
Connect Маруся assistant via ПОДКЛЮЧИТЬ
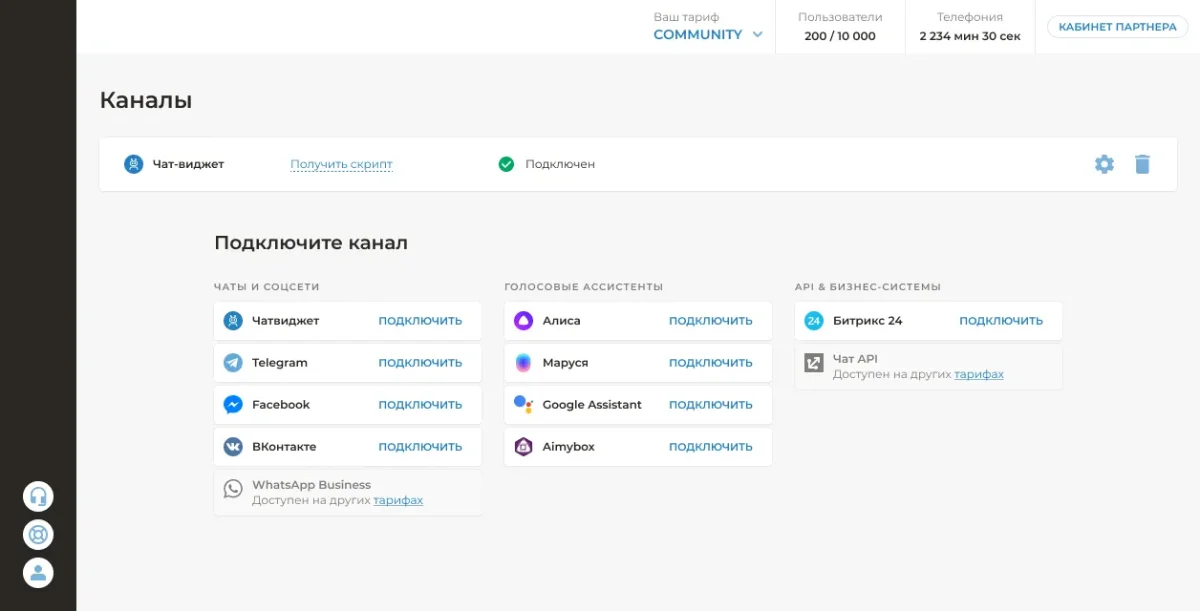click(x=711, y=363)
